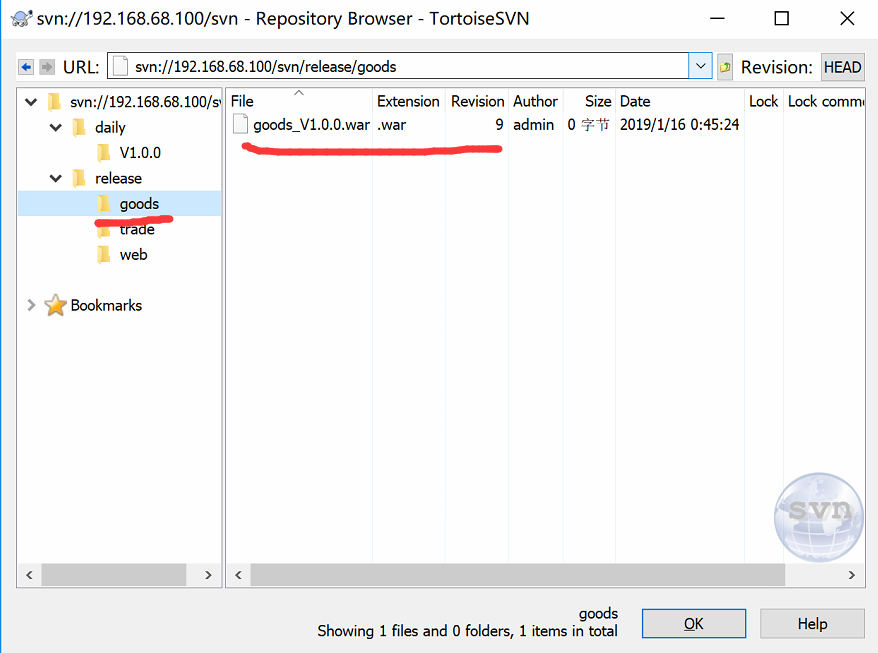Click the root repository folder icon
Viewport: 878px width, 653px height.
(55, 102)
